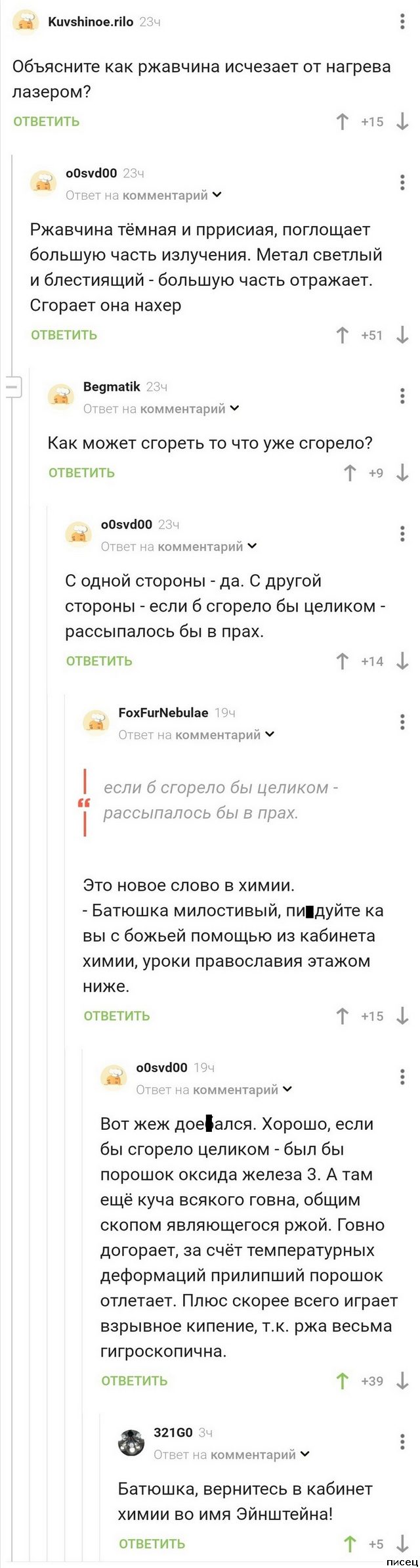Downvote FoxFurNebulae's comment rated +15
The image size is (420, 1568).
(x=402, y=1016)
